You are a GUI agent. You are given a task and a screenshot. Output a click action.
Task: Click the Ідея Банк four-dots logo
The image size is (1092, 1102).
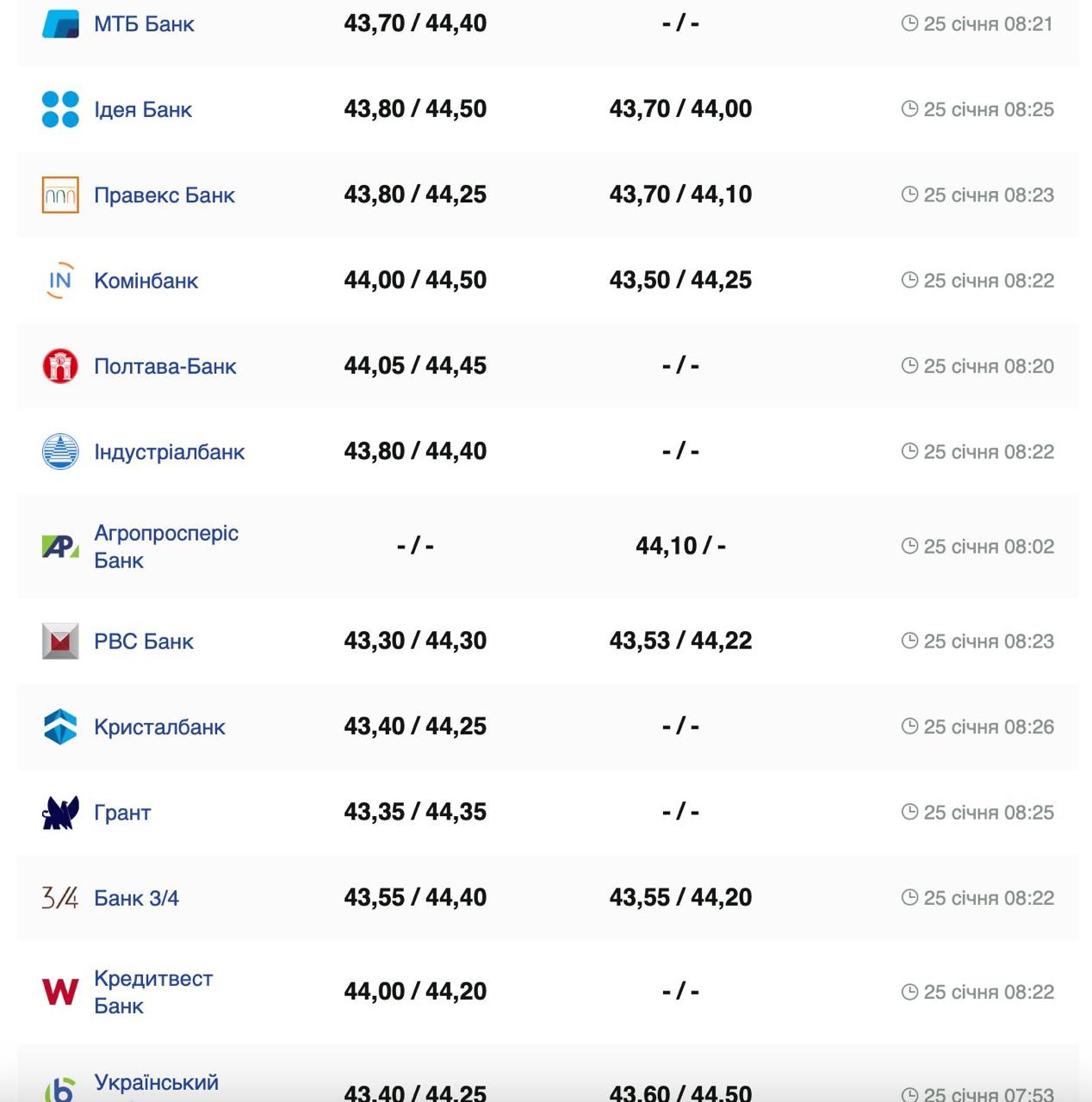(60, 109)
